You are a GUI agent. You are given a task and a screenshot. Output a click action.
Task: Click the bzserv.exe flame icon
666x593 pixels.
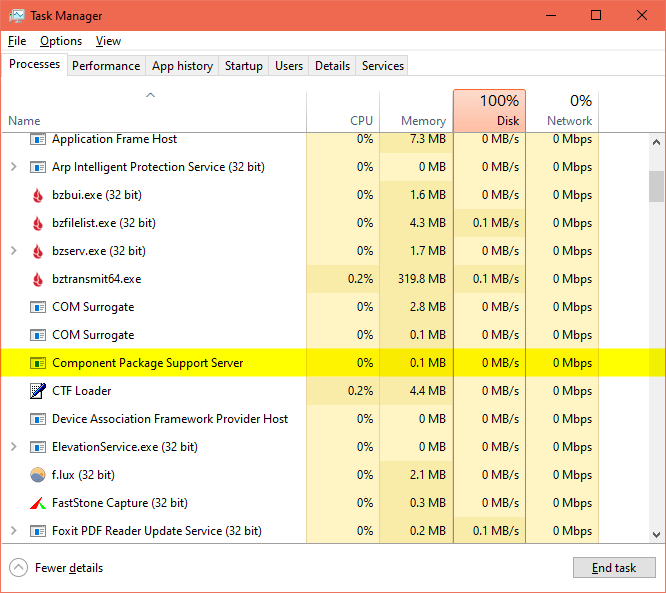click(38, 251)
